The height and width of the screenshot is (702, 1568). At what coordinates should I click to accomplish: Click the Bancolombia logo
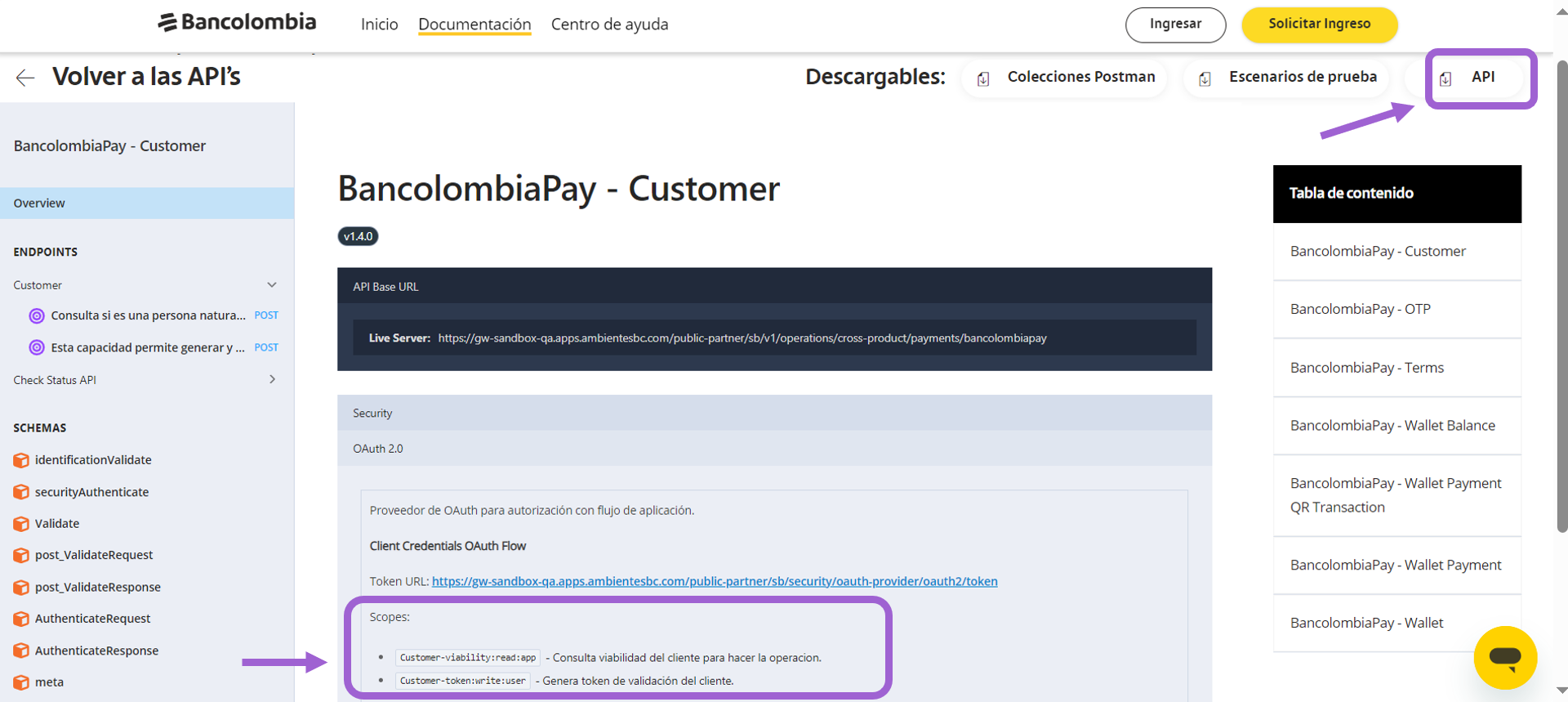coord(237,22)
